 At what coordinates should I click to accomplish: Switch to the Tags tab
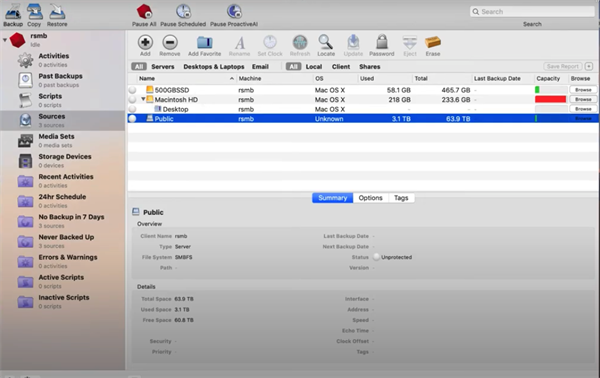pyautogui.click(x=401, y=198)
